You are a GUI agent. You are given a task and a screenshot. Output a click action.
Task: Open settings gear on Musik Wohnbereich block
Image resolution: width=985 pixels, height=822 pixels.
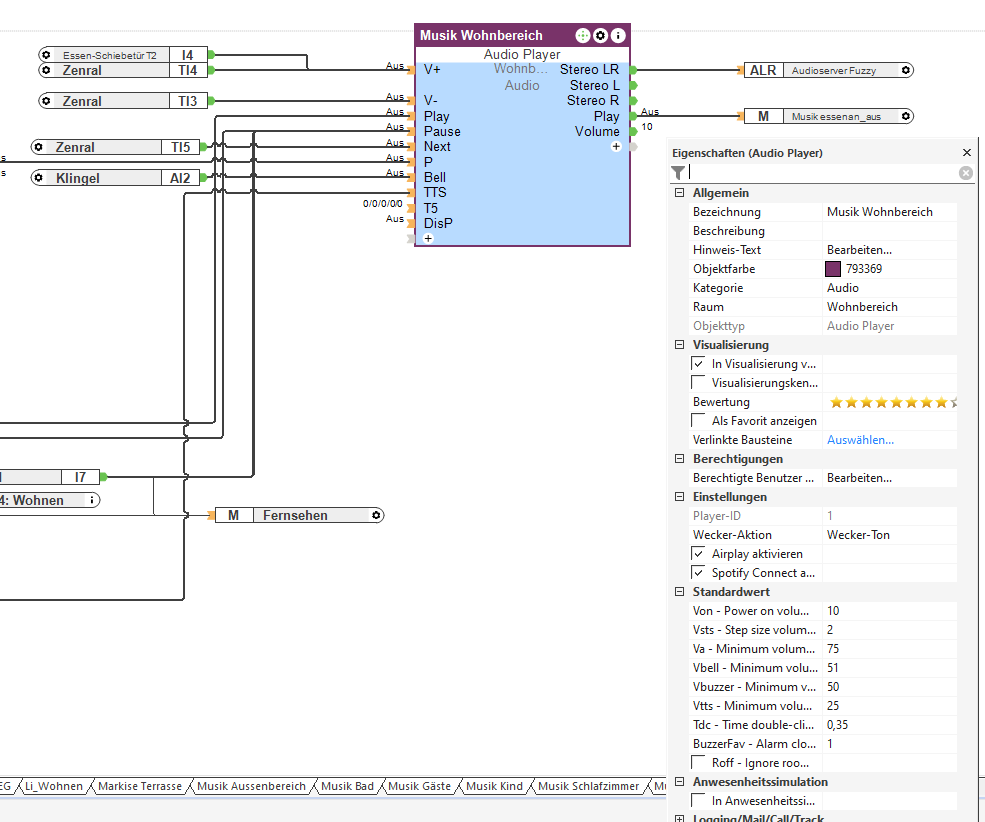(x=600, y=35)
